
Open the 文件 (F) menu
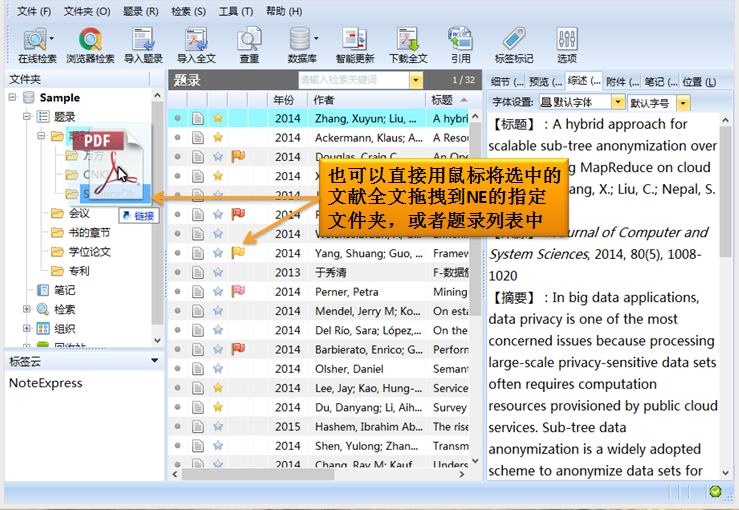34,11
